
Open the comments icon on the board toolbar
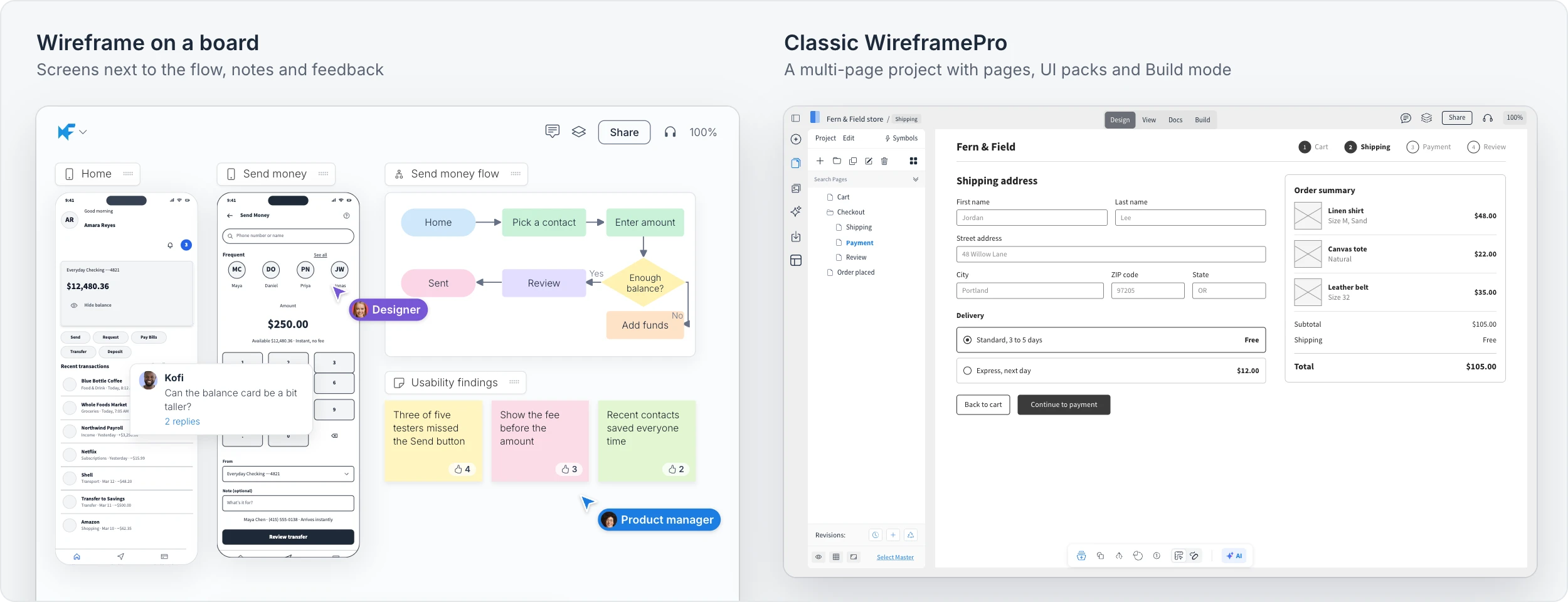552,132
